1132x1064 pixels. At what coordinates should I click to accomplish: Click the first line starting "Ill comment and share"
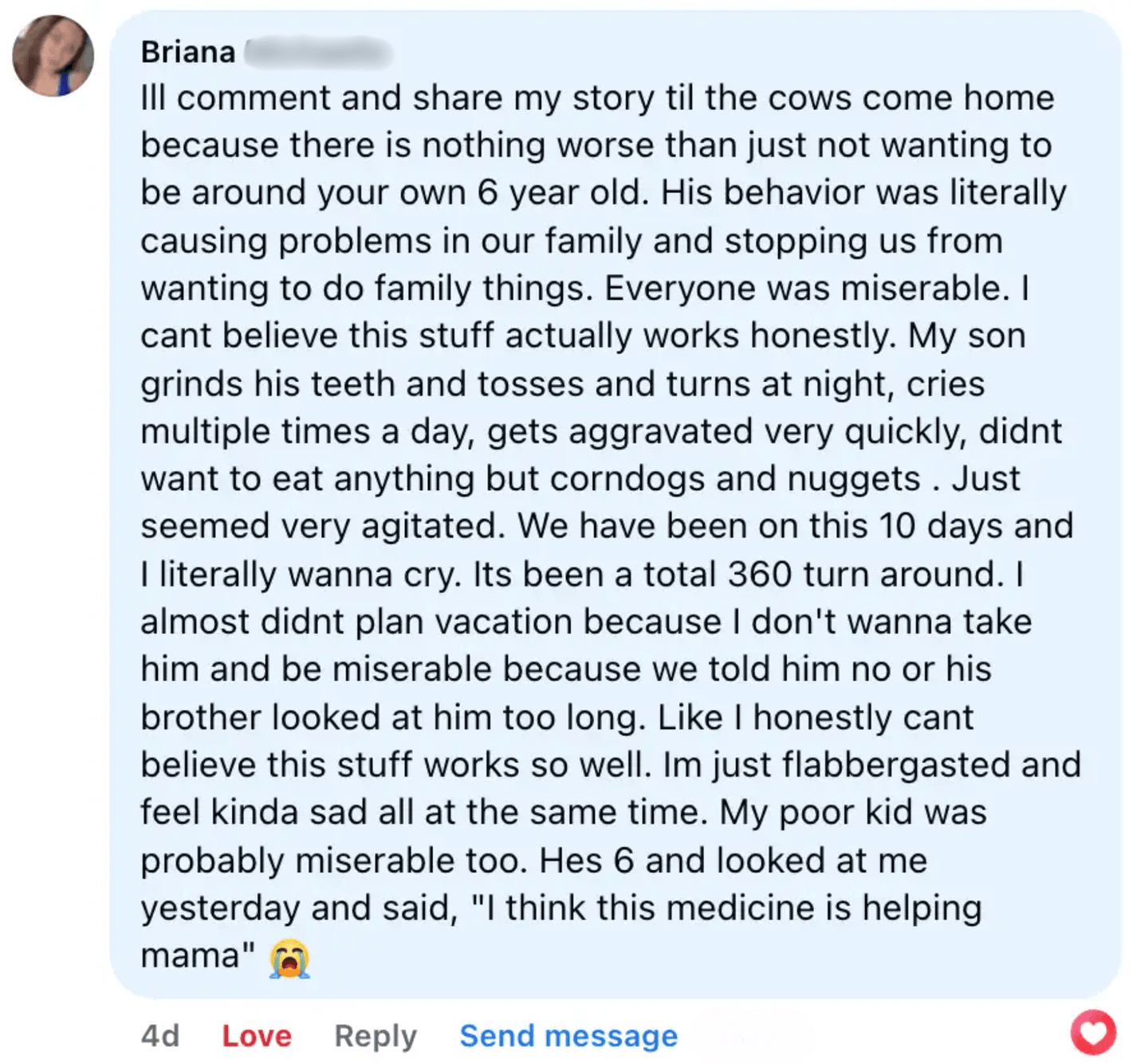pyautogui.click(x=597, y=98)
